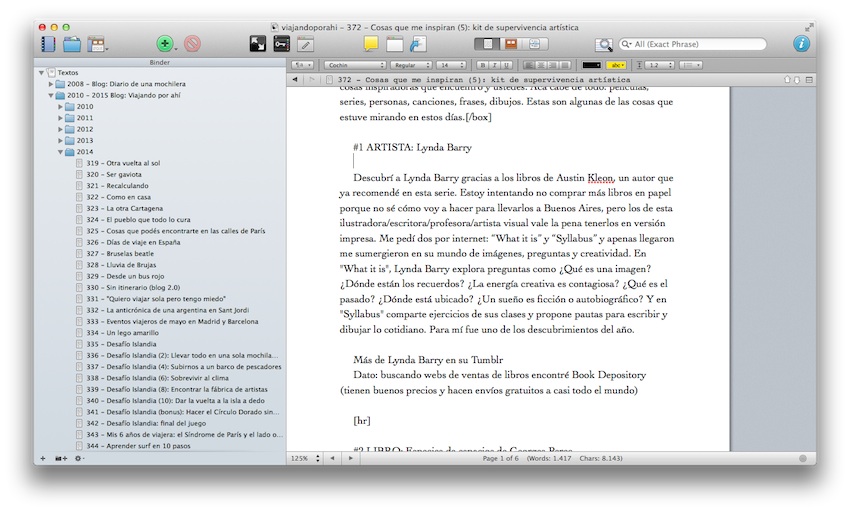Open full screen Composition Mode
The width and height of the screenshot is (850, 512).
(x=257, y=44)
